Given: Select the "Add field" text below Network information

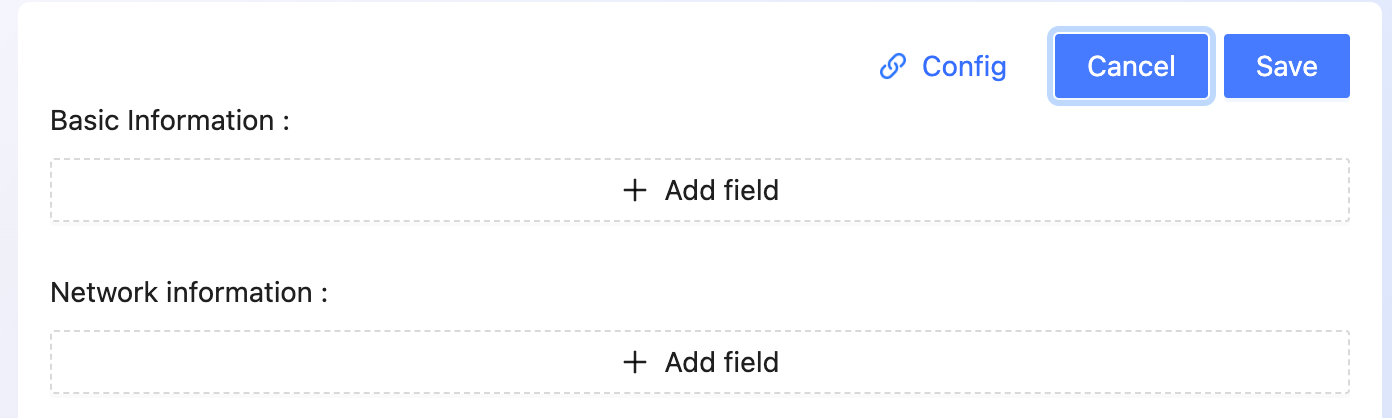Looking at the screenshot, I should pyautogui.click(x=722, y=362).
